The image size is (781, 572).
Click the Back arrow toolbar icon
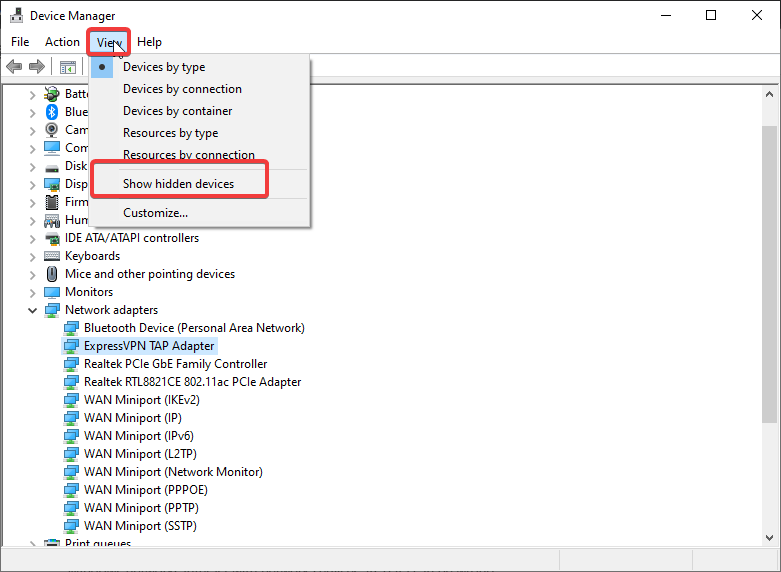click(14, 66)
